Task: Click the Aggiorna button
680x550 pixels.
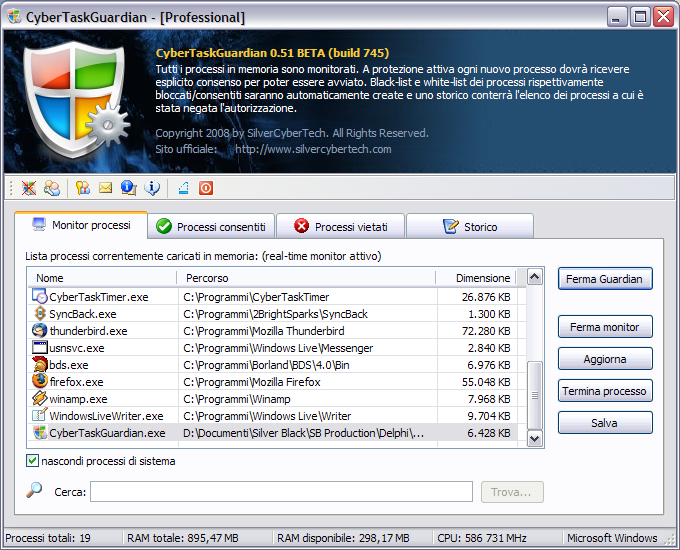Action: click(x=605, y=359)
